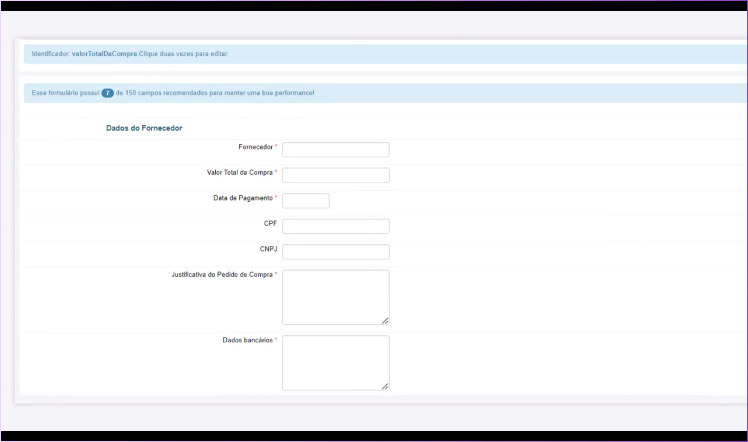Click the Dados do Fornecedor section heading
Screen dimensions: 748x442
144,128
